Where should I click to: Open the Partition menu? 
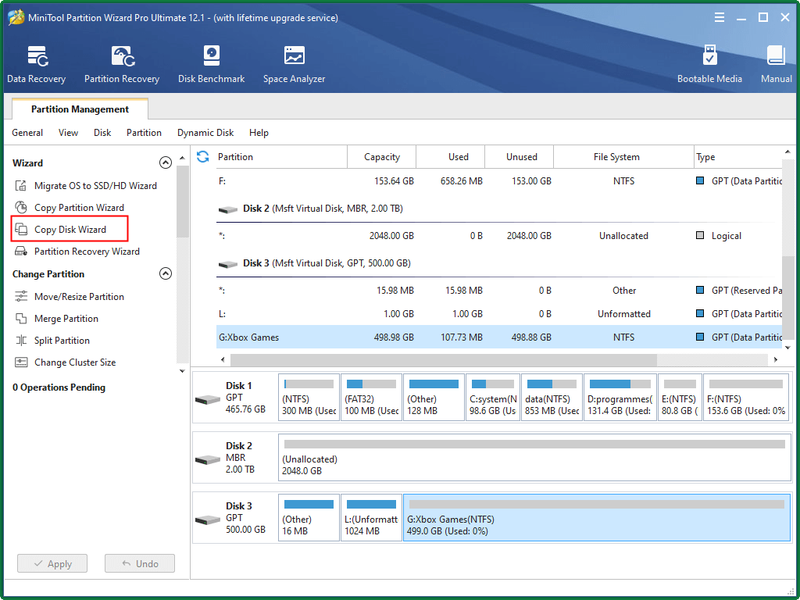pos(144,133)
